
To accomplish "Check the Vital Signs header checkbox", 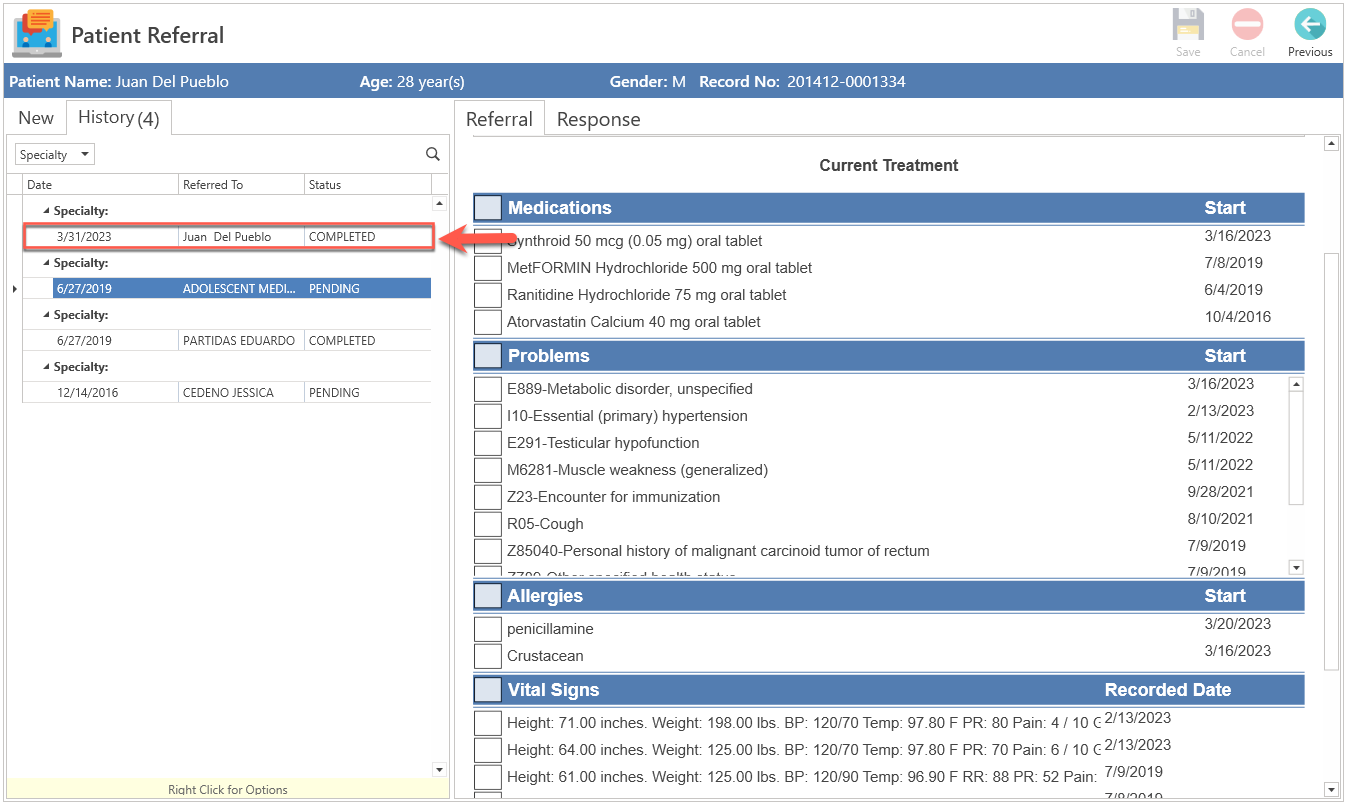I will coord(488,690).
